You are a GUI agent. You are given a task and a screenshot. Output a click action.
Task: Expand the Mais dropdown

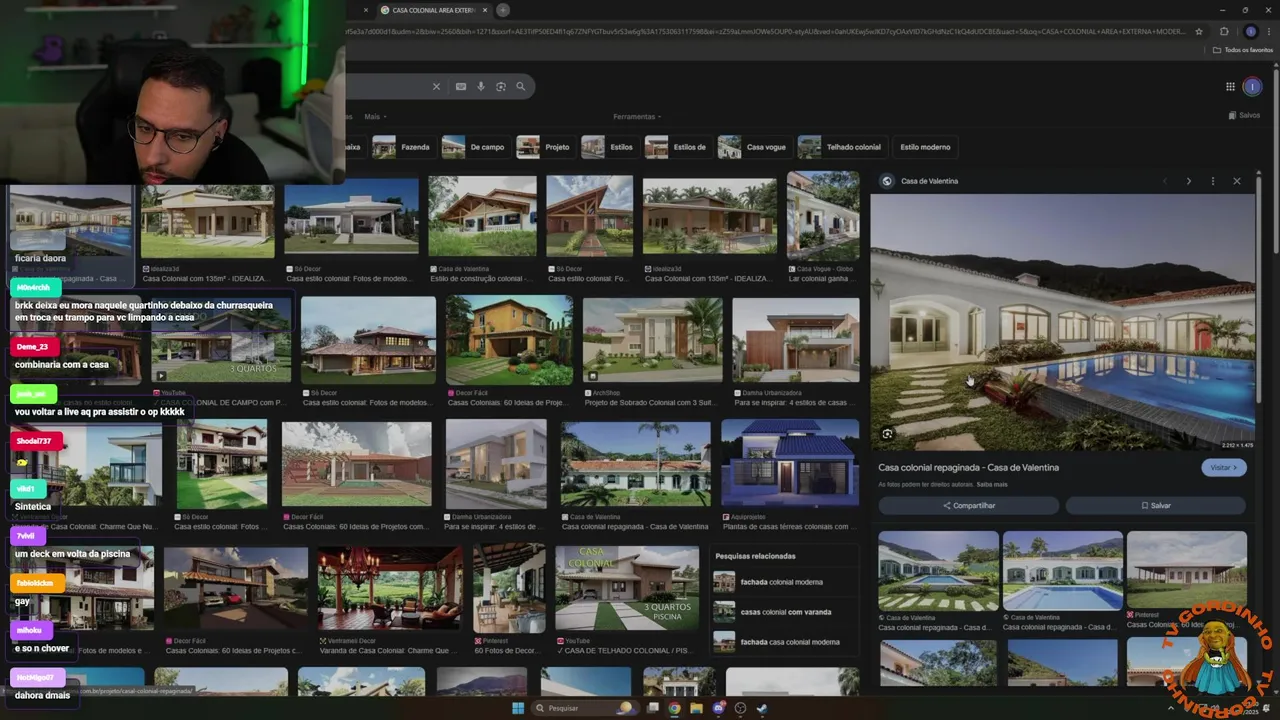[375, 117]
